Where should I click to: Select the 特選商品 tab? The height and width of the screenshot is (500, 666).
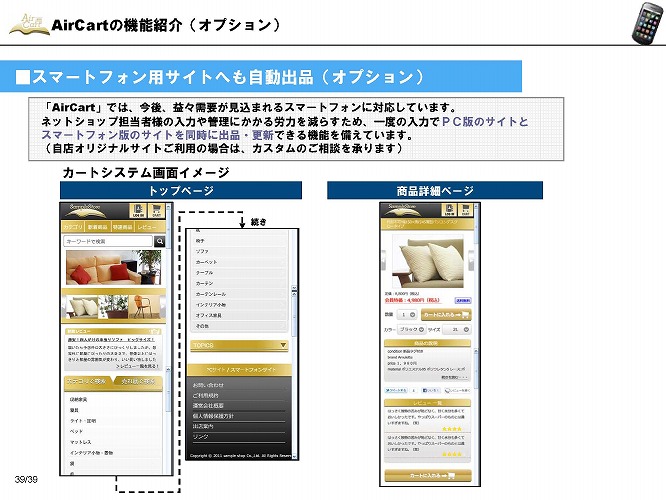click(x=122, y=227)
